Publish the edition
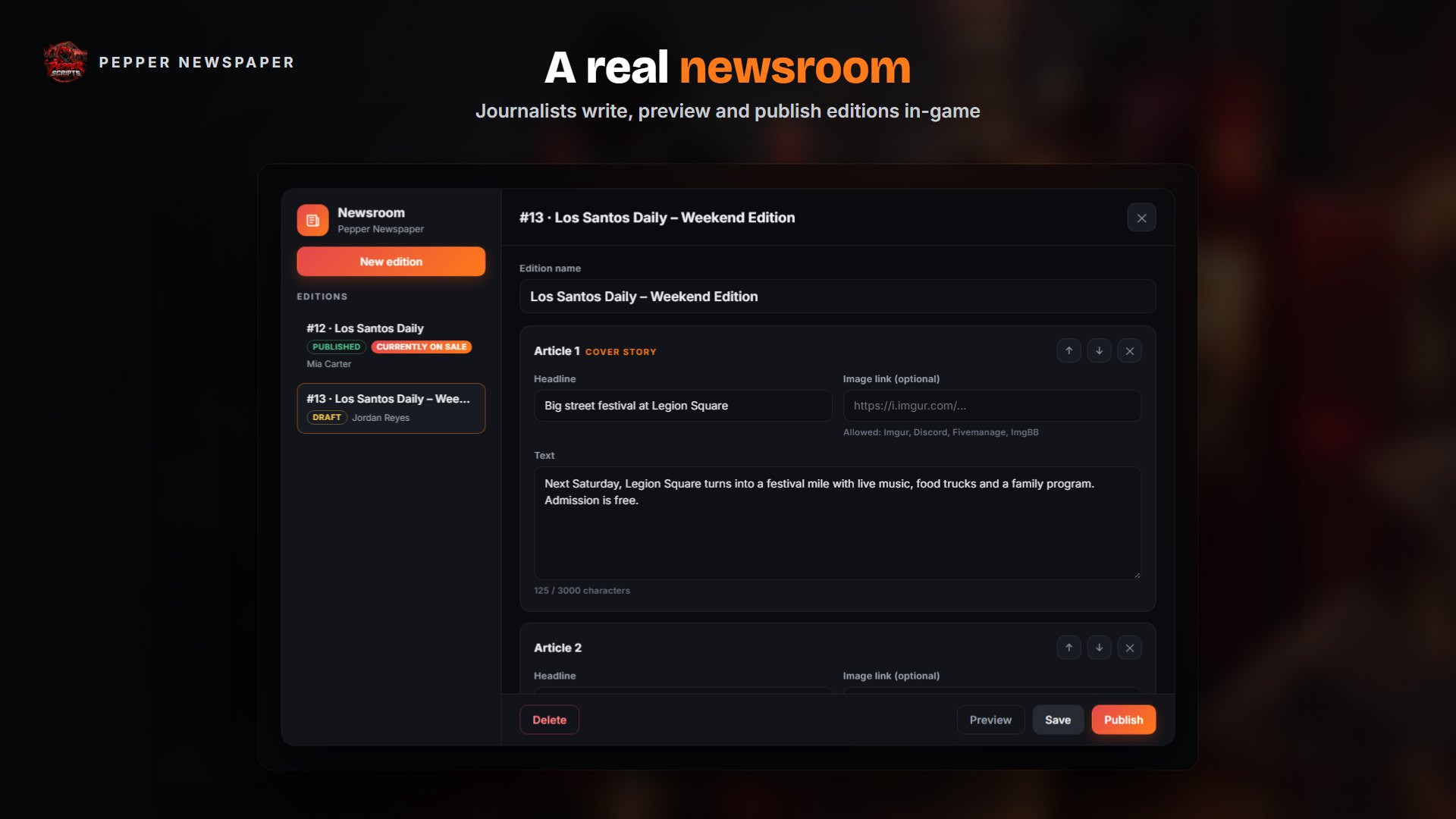This screenshot has height=819, width=1456. pos(1123,720)
